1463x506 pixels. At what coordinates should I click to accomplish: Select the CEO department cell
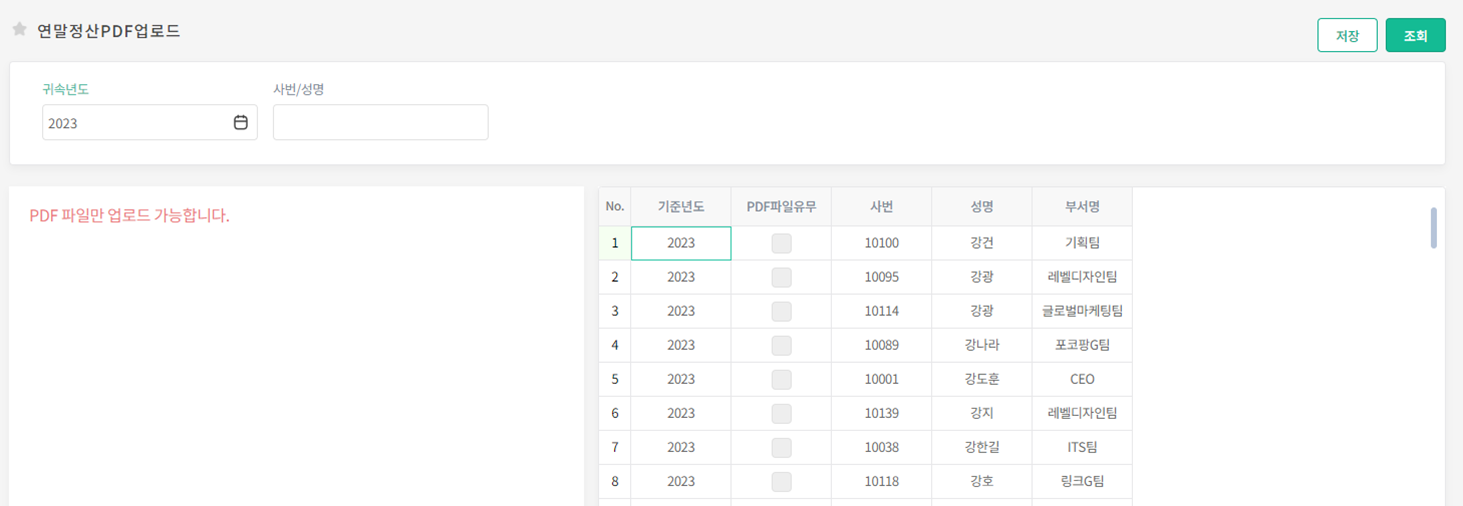(1081, 379)
